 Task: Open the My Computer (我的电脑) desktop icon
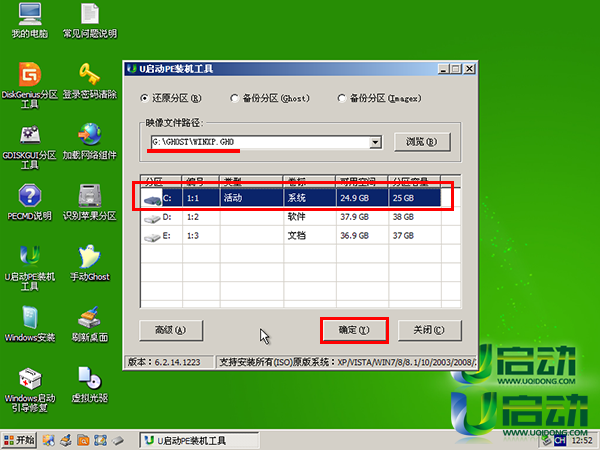[x=30, y=20]
